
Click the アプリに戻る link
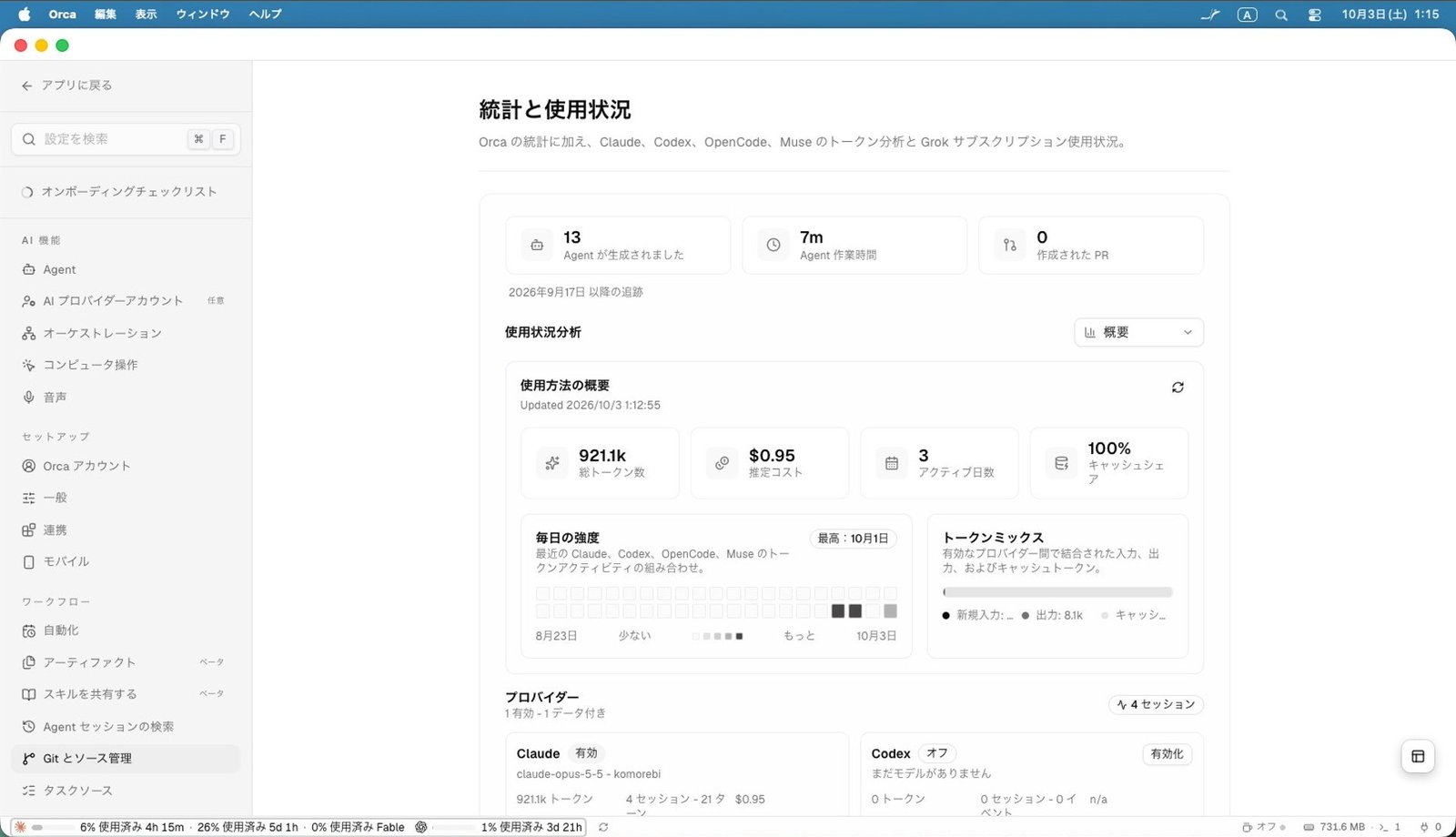click(x=76, y=86)
